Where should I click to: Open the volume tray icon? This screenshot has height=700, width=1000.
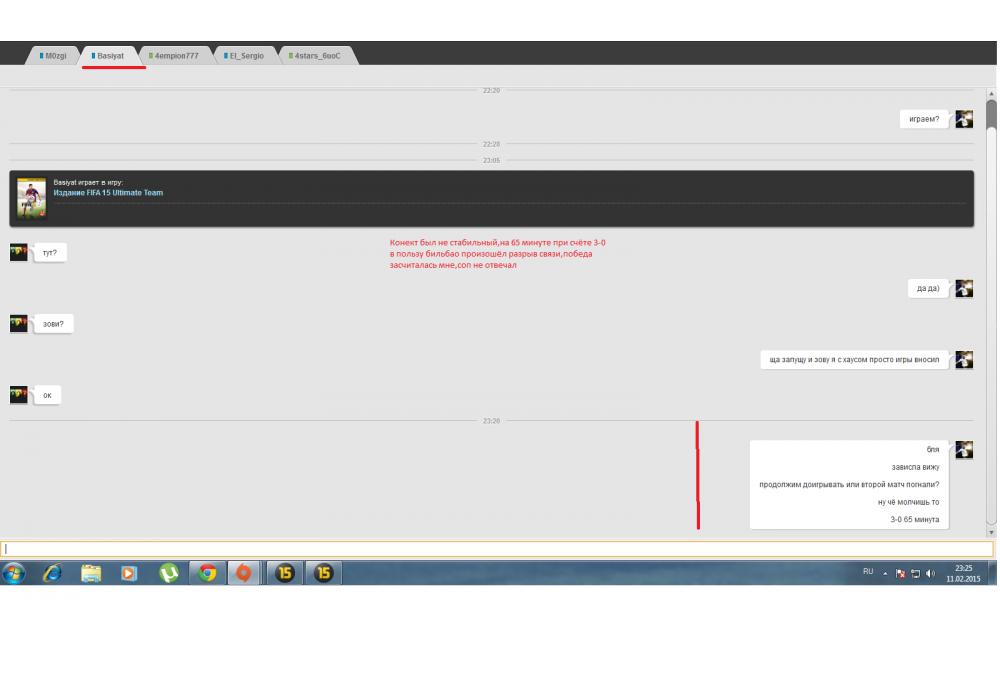930,574
